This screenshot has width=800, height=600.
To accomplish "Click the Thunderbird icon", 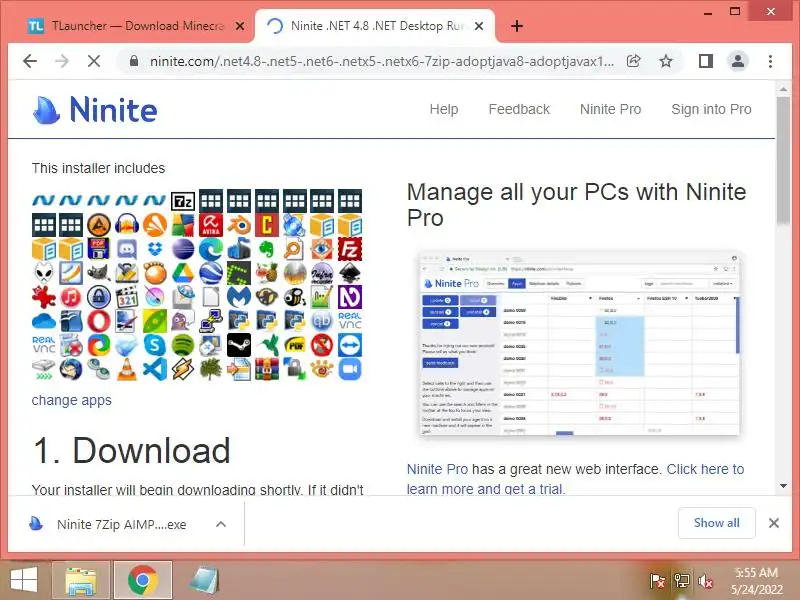I will pyautogui.click(x=71, y=369).
